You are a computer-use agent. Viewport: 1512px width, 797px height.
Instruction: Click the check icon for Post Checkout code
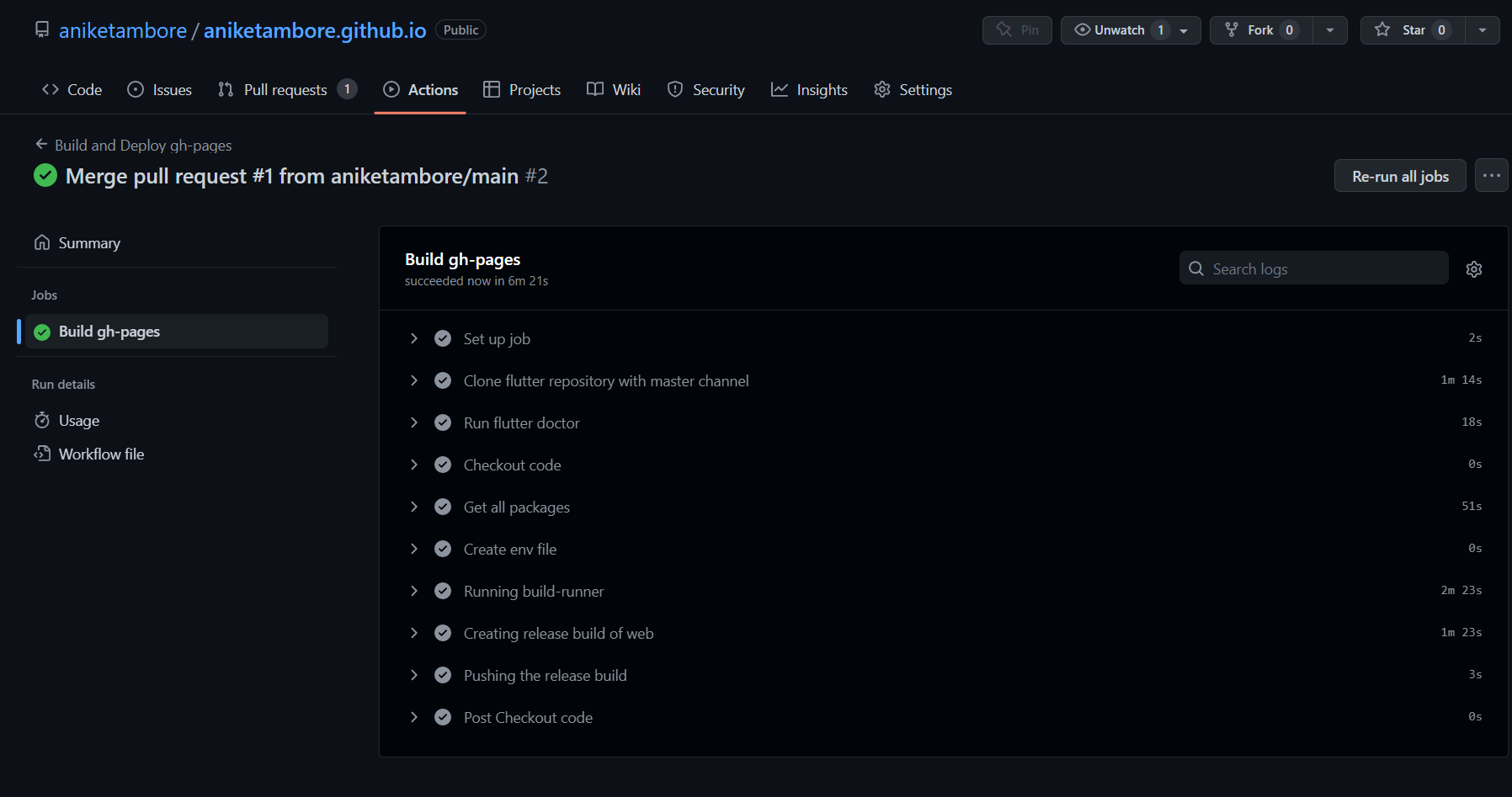point(443,717)
